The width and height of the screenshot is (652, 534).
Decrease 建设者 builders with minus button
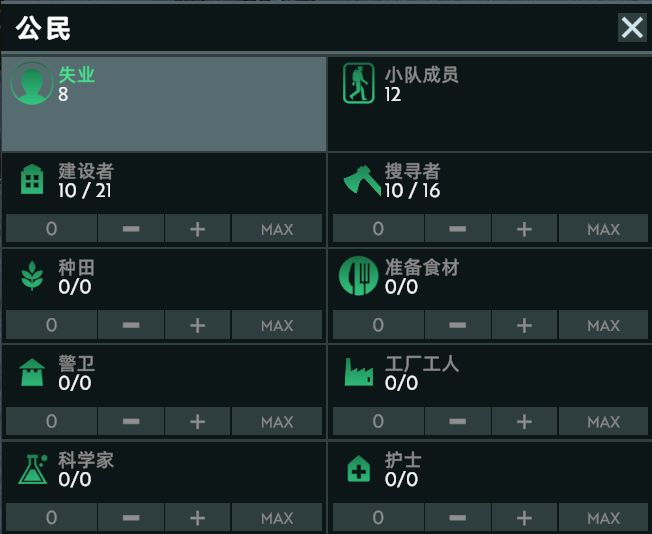click(x=131, y=229)
